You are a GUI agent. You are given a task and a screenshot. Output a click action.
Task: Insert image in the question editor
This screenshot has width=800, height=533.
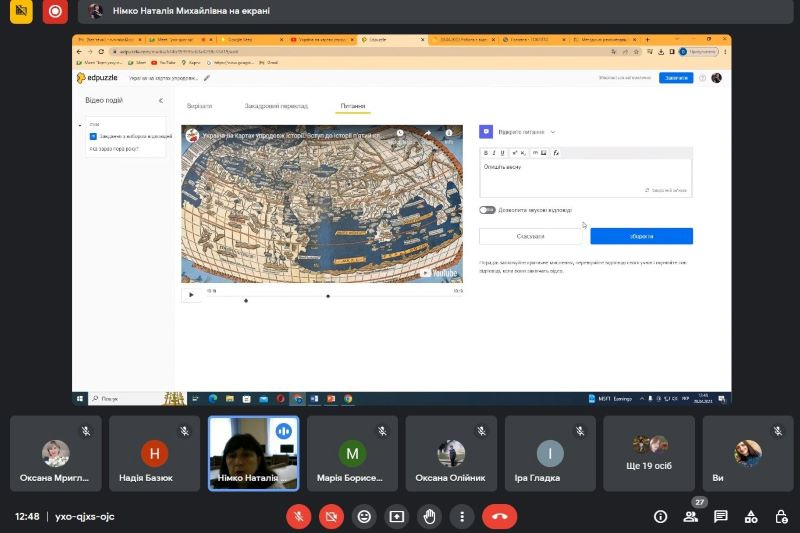point(544,153)
